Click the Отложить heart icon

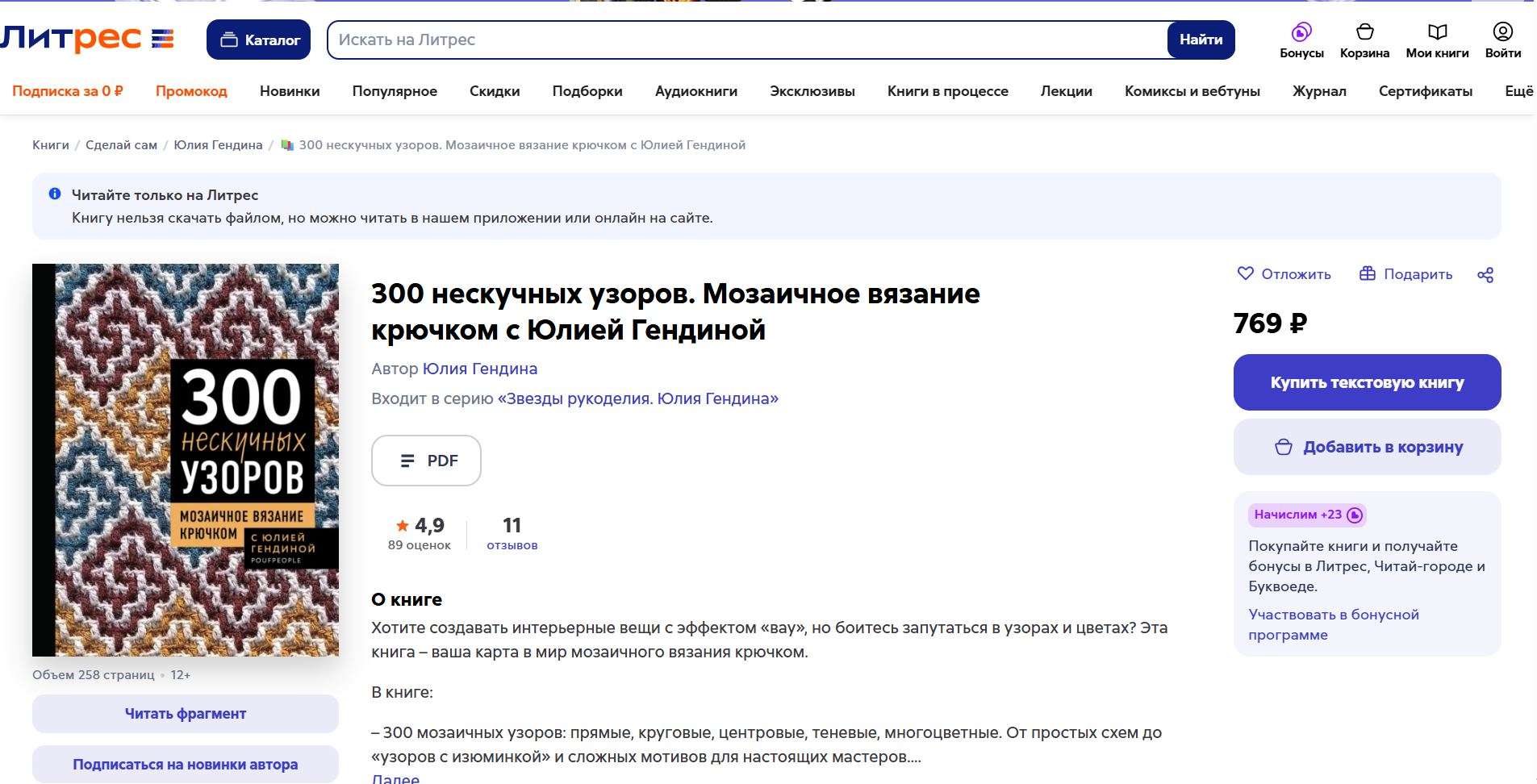1246,273
